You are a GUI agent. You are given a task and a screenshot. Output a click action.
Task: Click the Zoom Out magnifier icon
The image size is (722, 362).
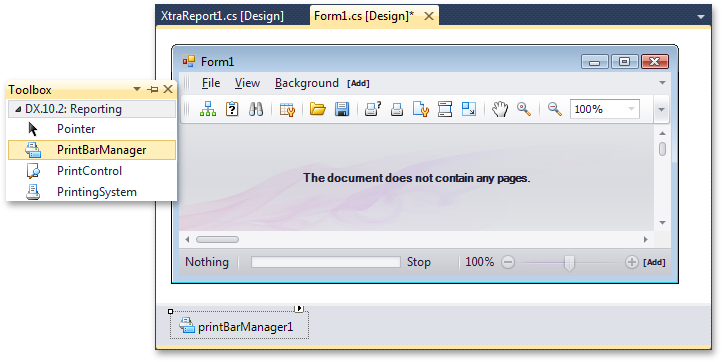click(x=554, y=109)
